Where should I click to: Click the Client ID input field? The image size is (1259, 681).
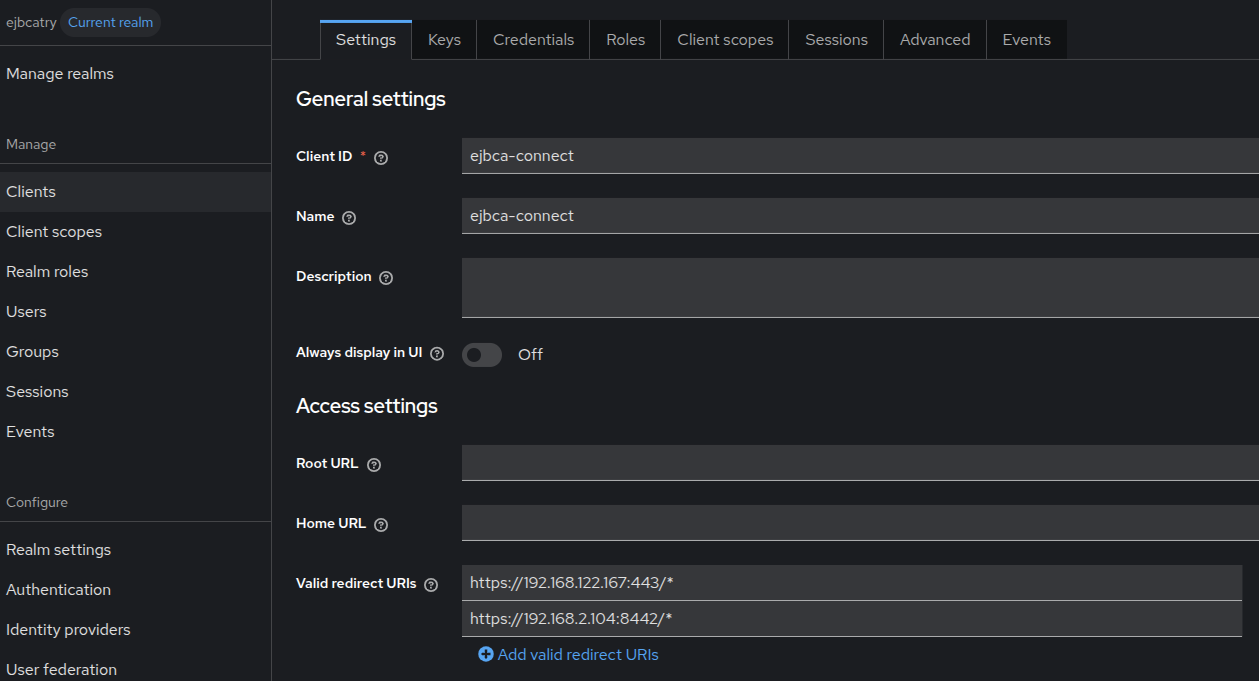point(860,156)
